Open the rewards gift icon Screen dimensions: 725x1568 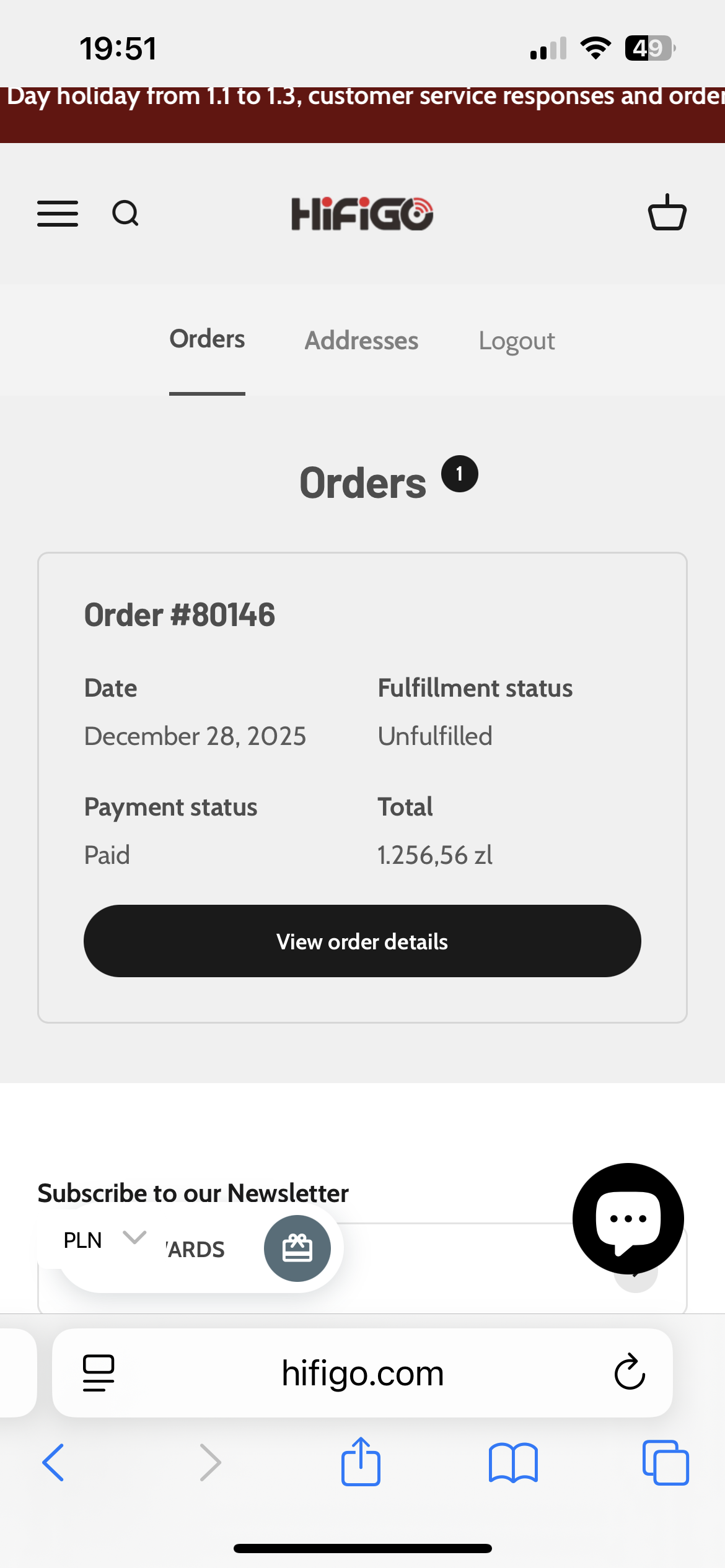tap(297, 1248)
